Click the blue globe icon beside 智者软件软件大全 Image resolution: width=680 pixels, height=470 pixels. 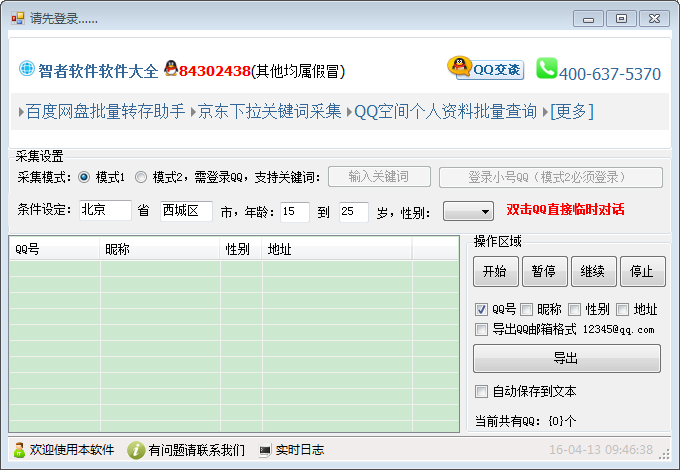[26, 69]
